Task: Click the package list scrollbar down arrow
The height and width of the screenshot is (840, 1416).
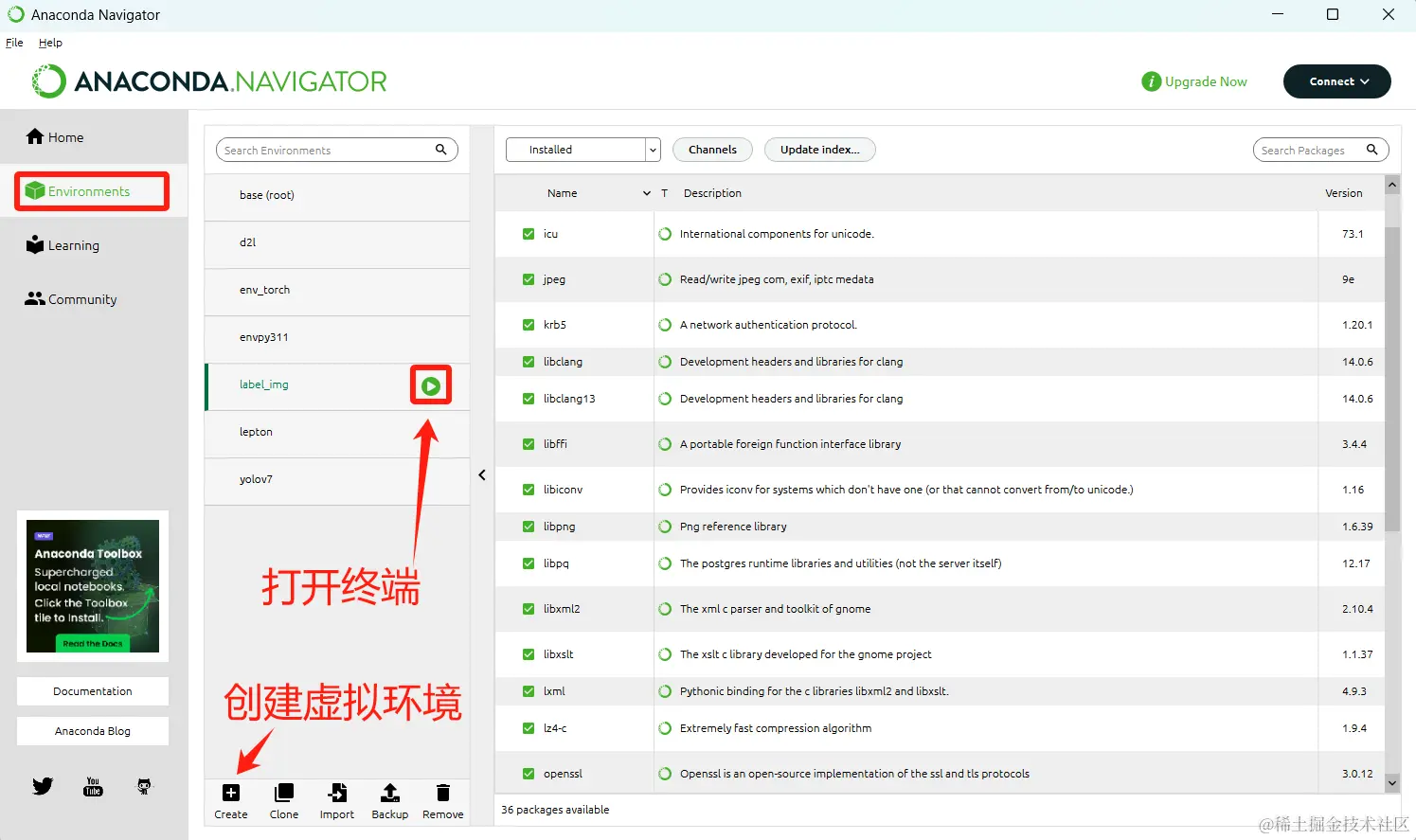Action: click(1392, 783)
